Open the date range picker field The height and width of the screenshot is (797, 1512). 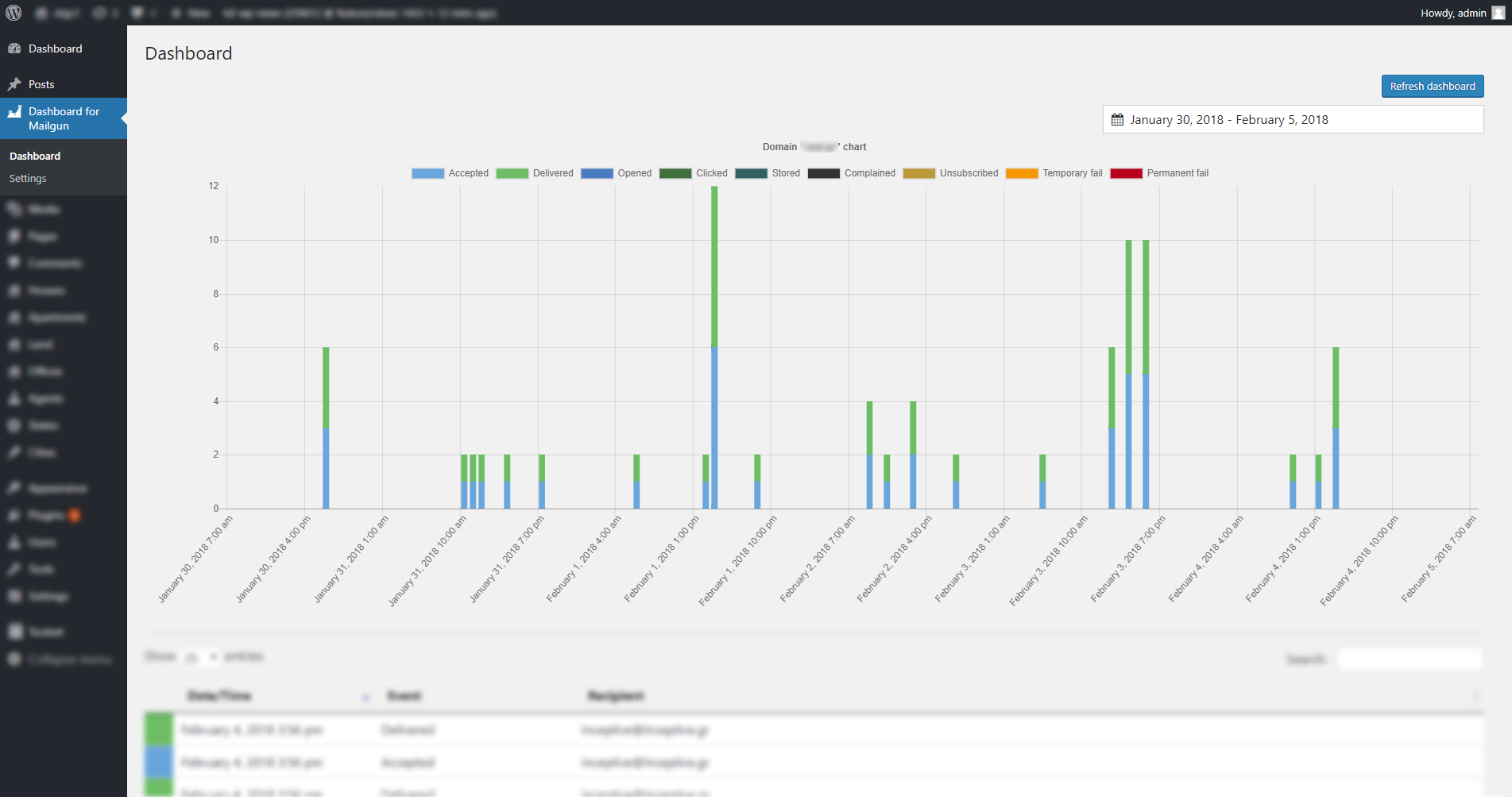click(1293, 120)
